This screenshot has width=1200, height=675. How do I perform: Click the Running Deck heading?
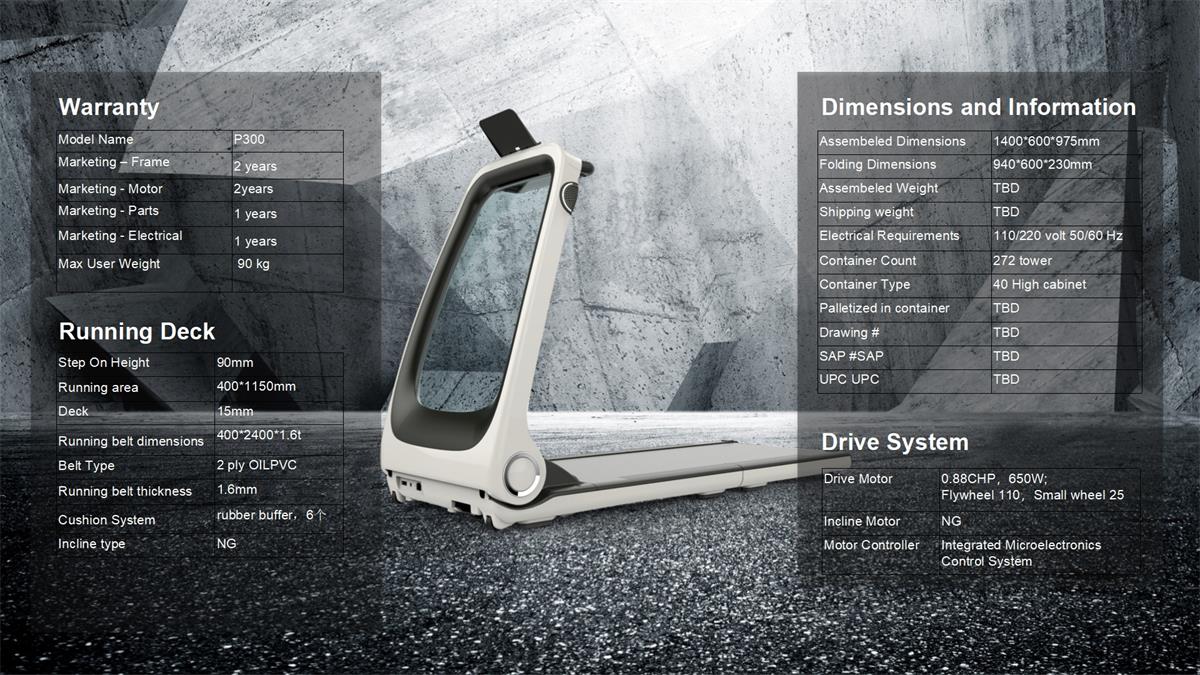pos(136,332)
